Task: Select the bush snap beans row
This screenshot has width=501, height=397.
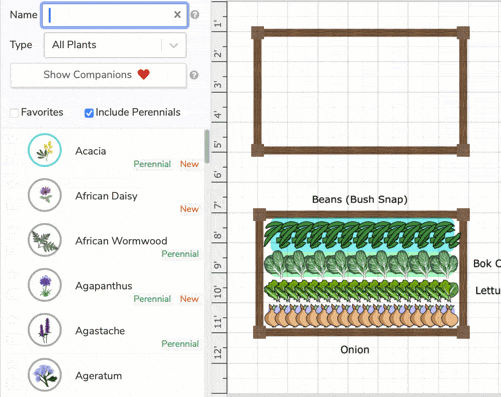Action: pos(362,234)
